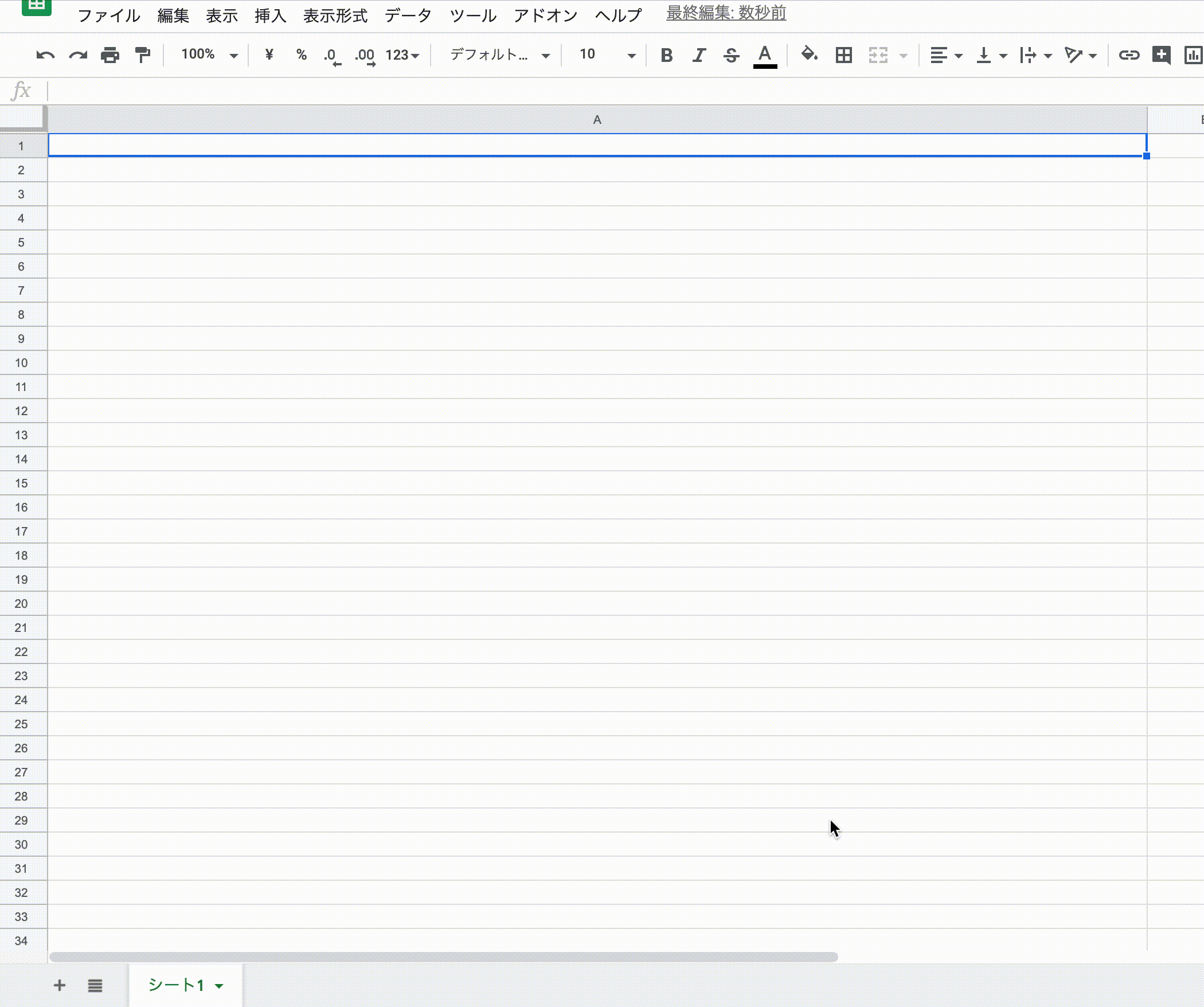Open the データ menu
Screen dimensions: 1204x1007
408,15
